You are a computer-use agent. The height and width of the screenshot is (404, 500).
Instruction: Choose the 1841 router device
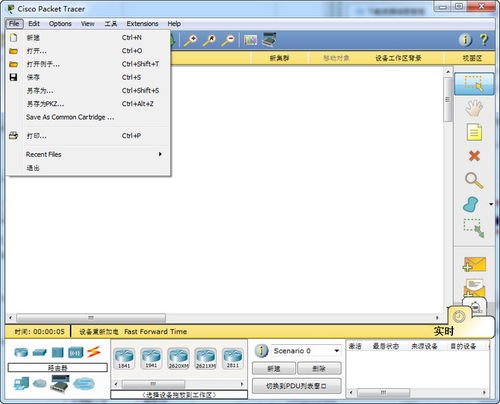[124, 358]
